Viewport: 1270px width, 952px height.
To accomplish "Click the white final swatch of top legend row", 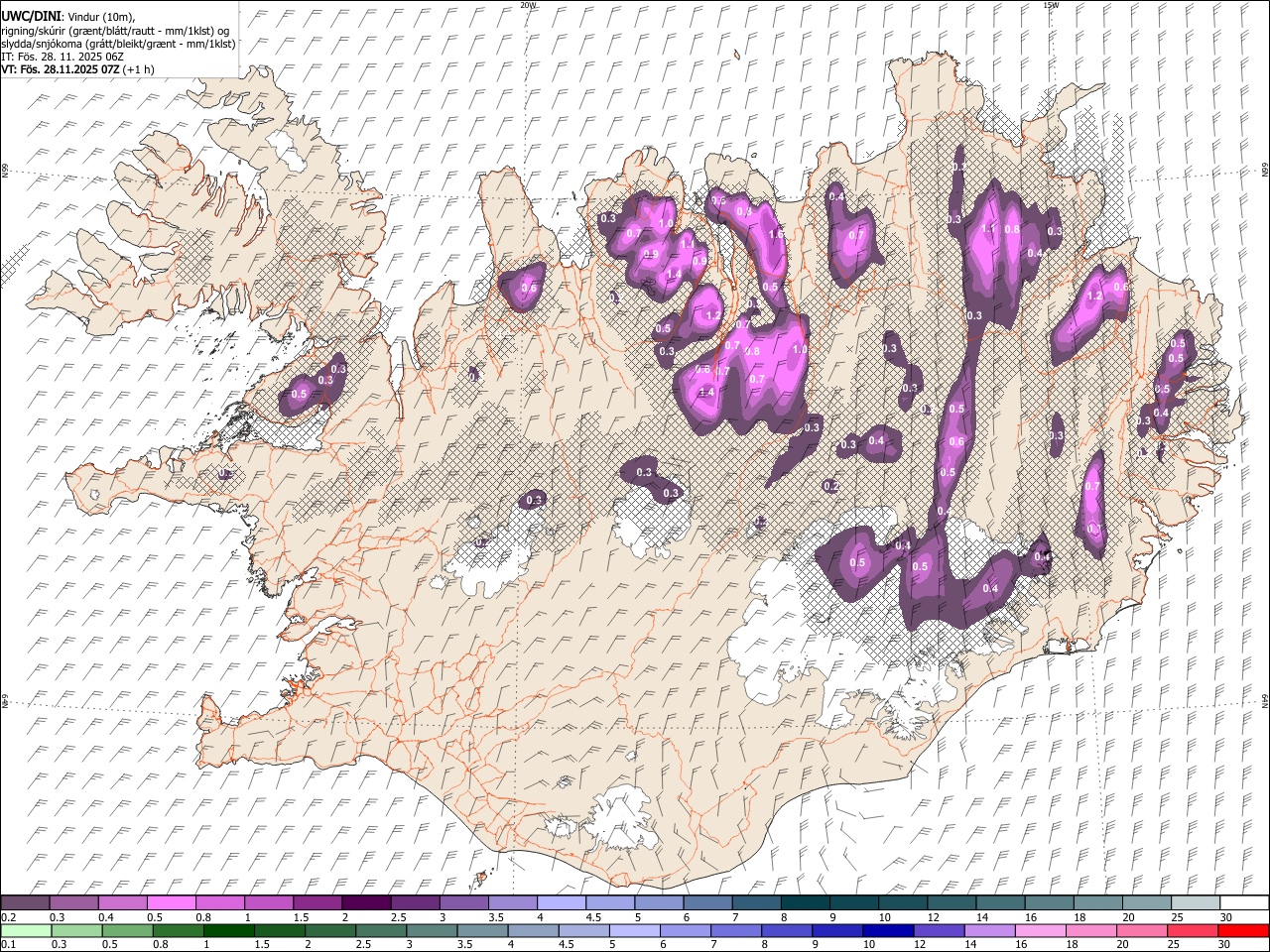I will tap(1243, 903).
